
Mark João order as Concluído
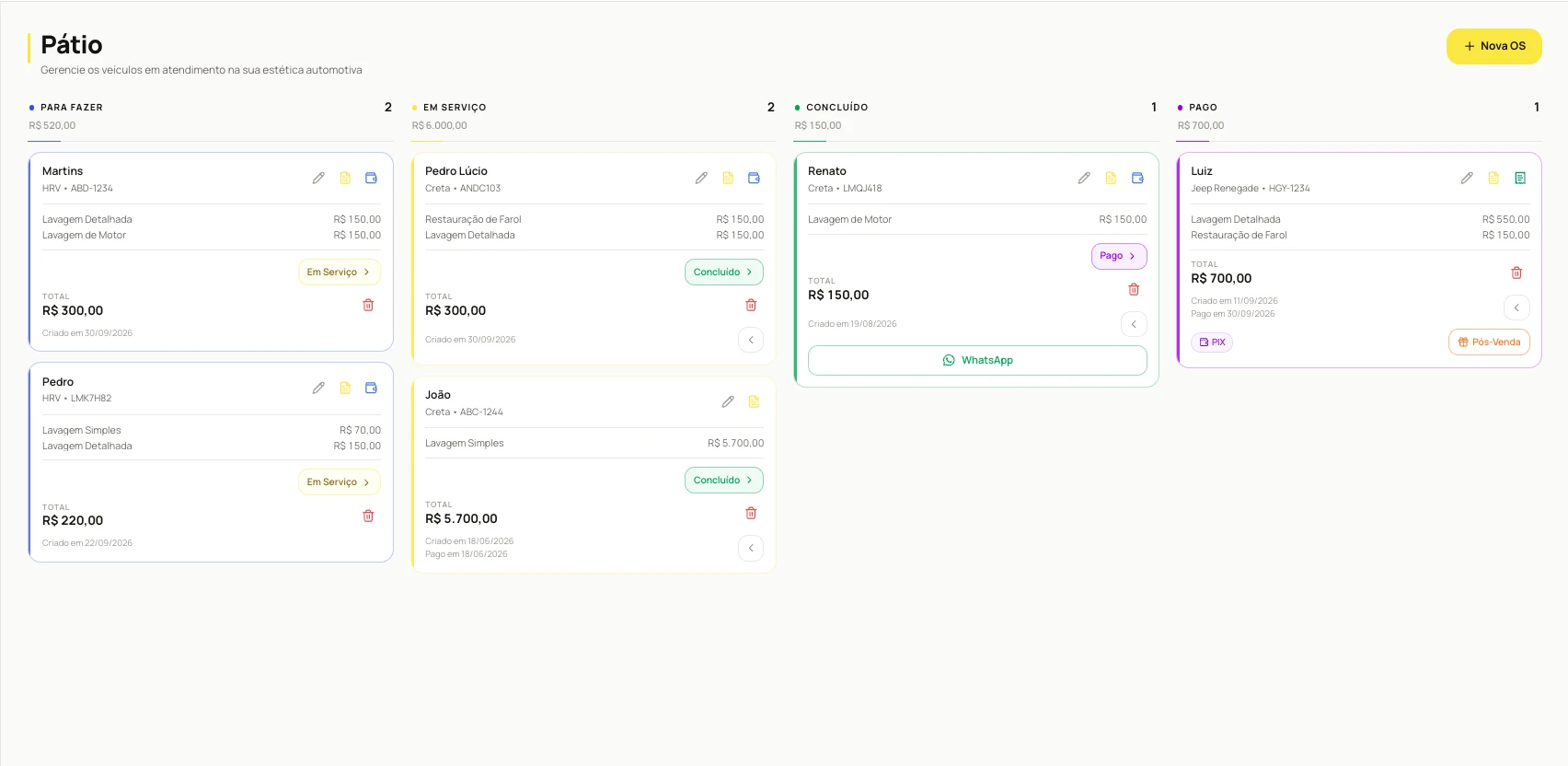pos(724,481)
